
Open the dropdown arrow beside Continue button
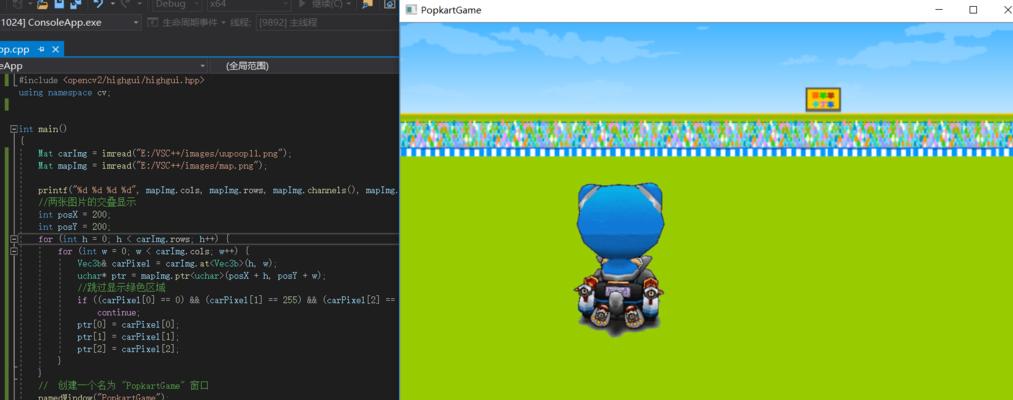(x=350, y=4)
